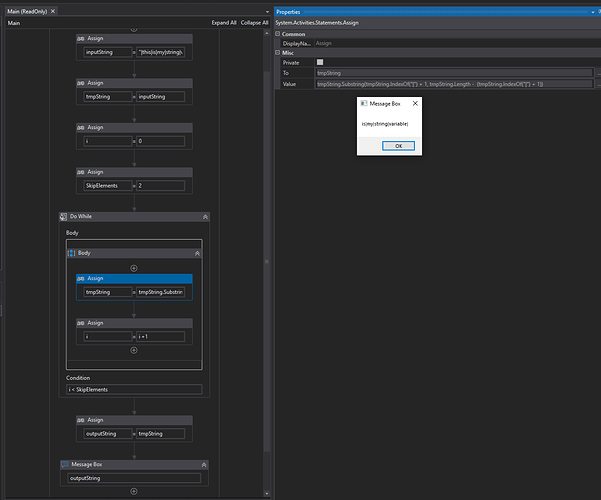Collapse the Body sequence chevron
This screenshot has width=601, height=500.
click(x=197, y=253)
